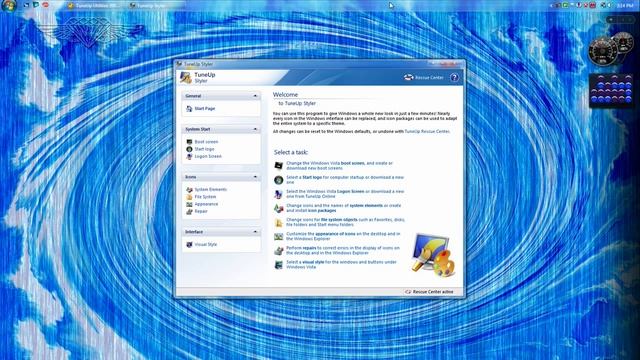Click the Windows Start orb

tap(9, 5)
